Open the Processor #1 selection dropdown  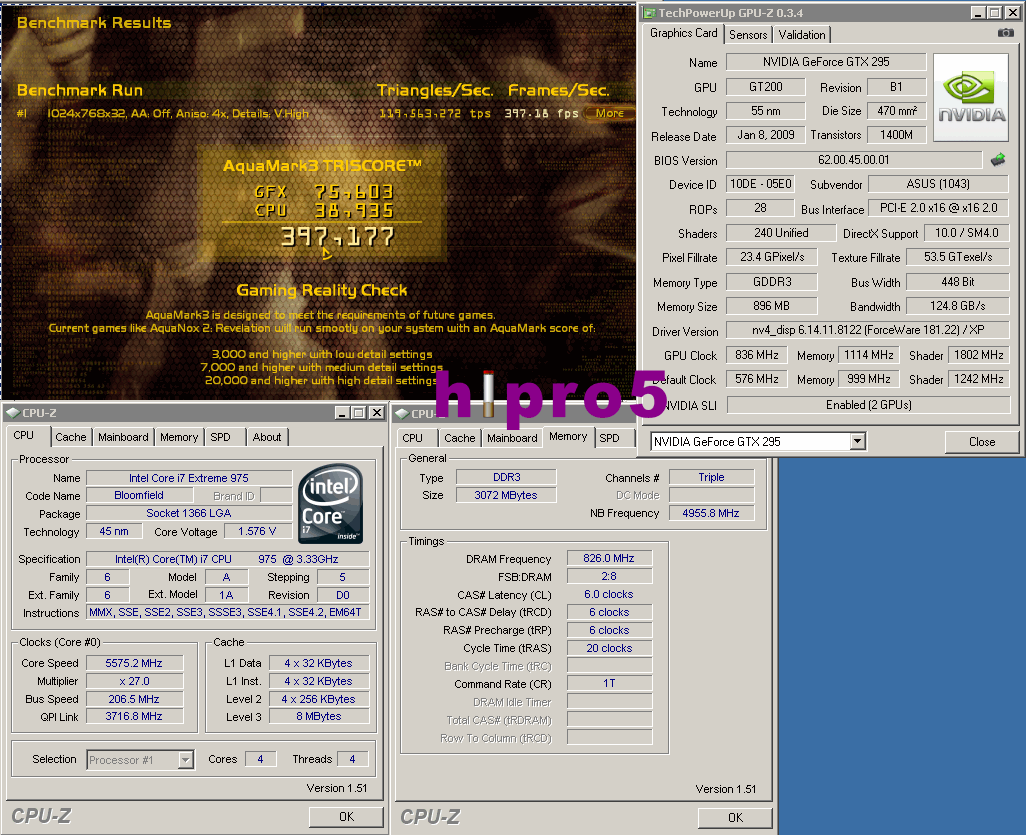point(186,760)
